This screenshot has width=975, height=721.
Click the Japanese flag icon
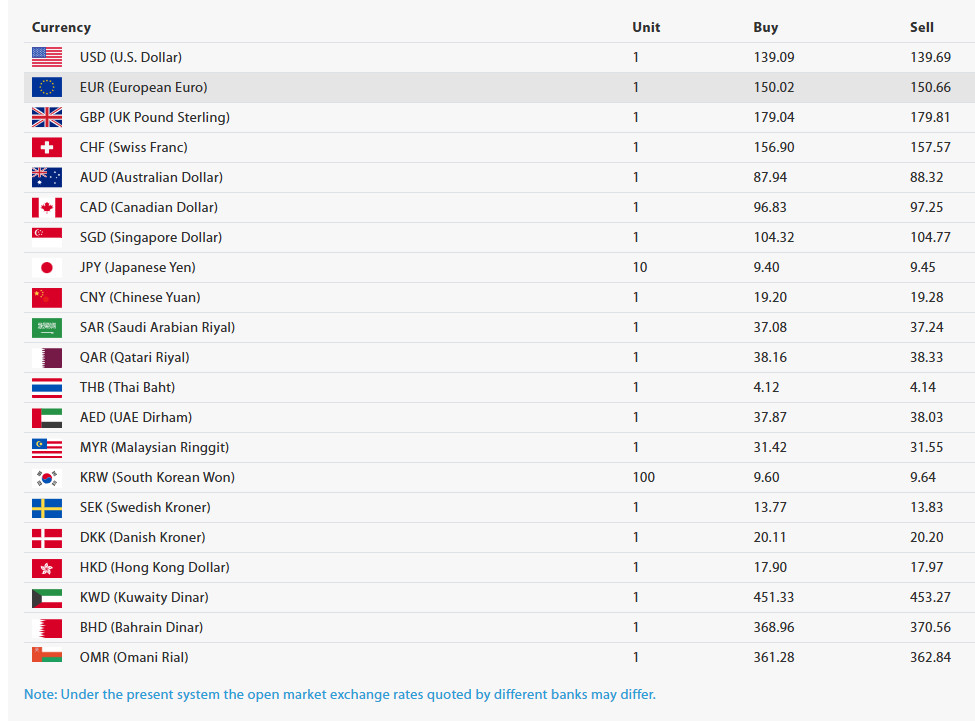point(46,267)
